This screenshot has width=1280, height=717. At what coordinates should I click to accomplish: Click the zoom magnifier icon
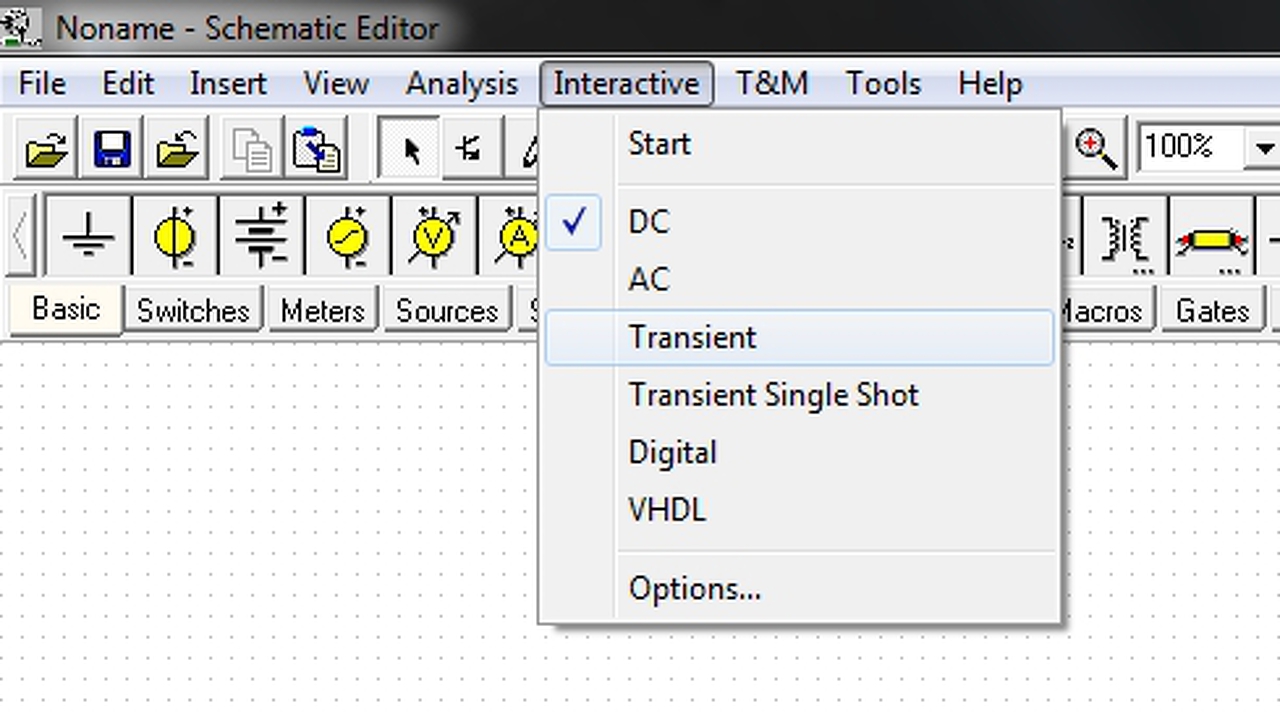coord(1095,150)
